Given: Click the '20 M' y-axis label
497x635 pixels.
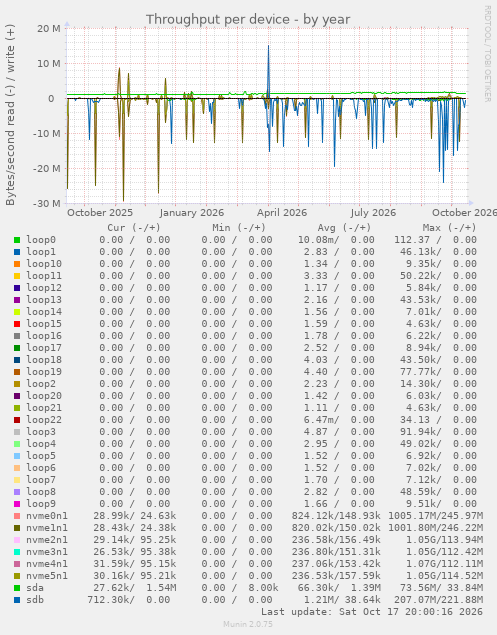Looking at the screenshot, I should coord(49,29).
